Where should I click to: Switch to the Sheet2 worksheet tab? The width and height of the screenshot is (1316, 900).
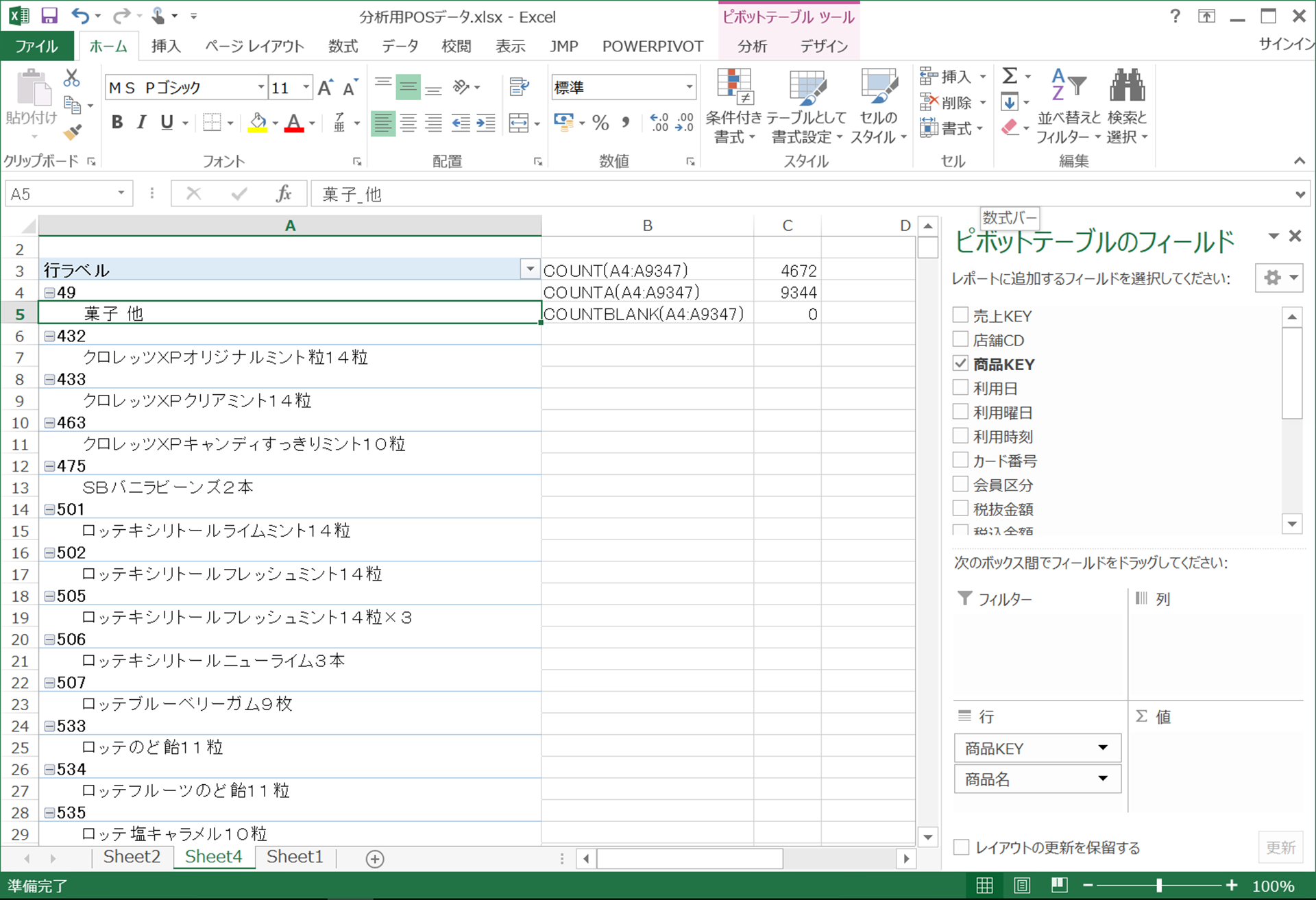pyautogui.click(x=132, y=857)
